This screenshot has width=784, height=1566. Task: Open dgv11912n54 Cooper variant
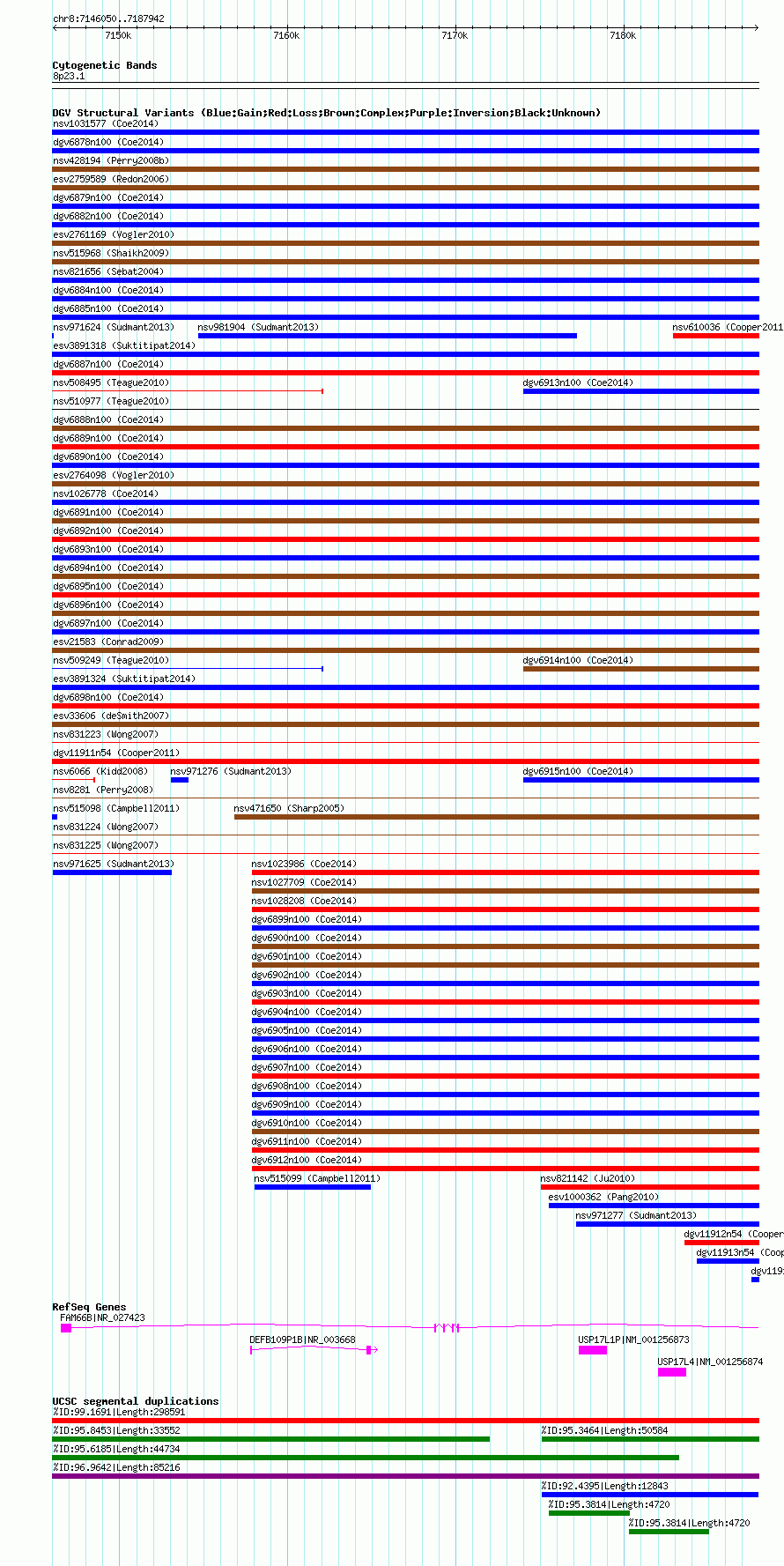(x=733, y=1234)
